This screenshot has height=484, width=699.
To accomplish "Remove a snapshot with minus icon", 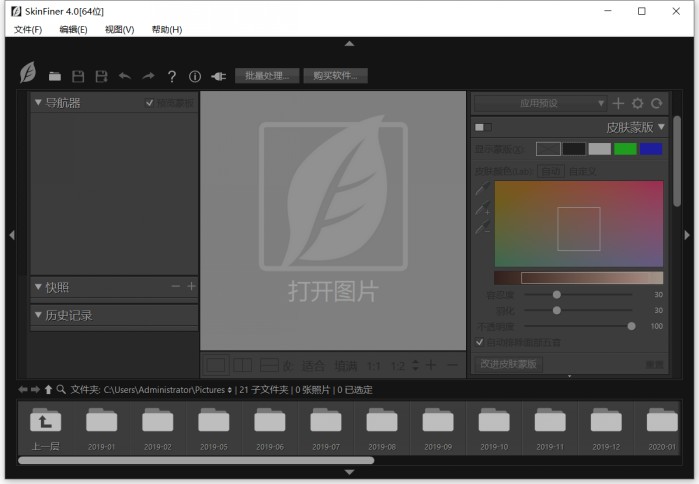I will 176,286.
